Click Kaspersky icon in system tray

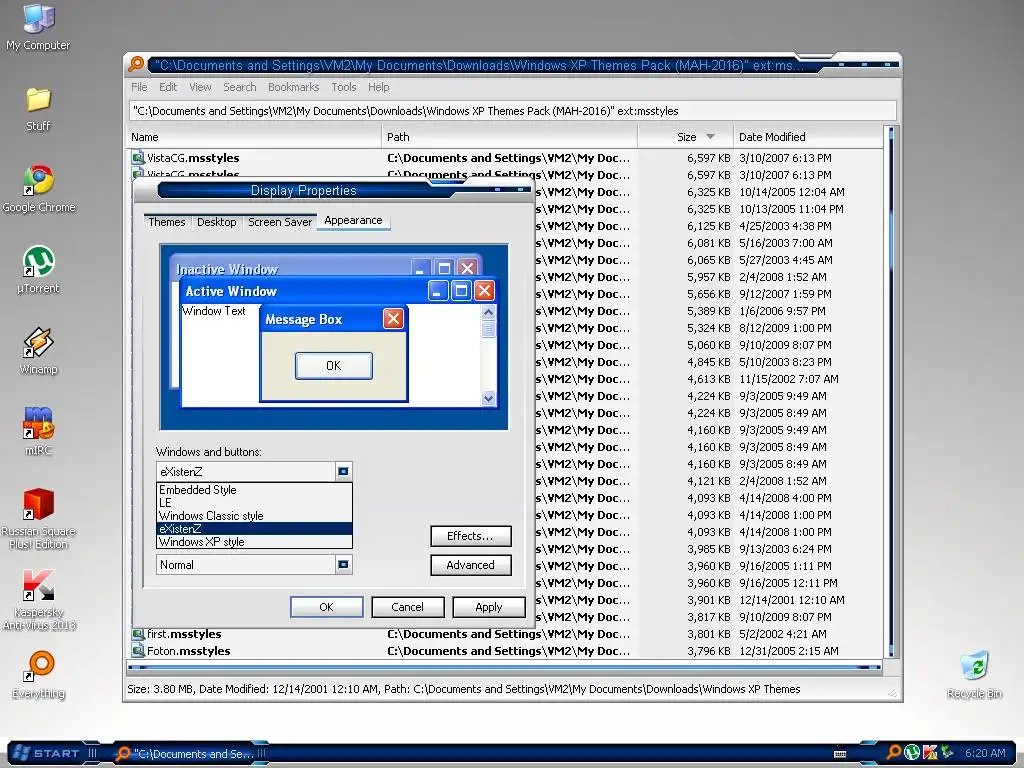tap(929, 753)
